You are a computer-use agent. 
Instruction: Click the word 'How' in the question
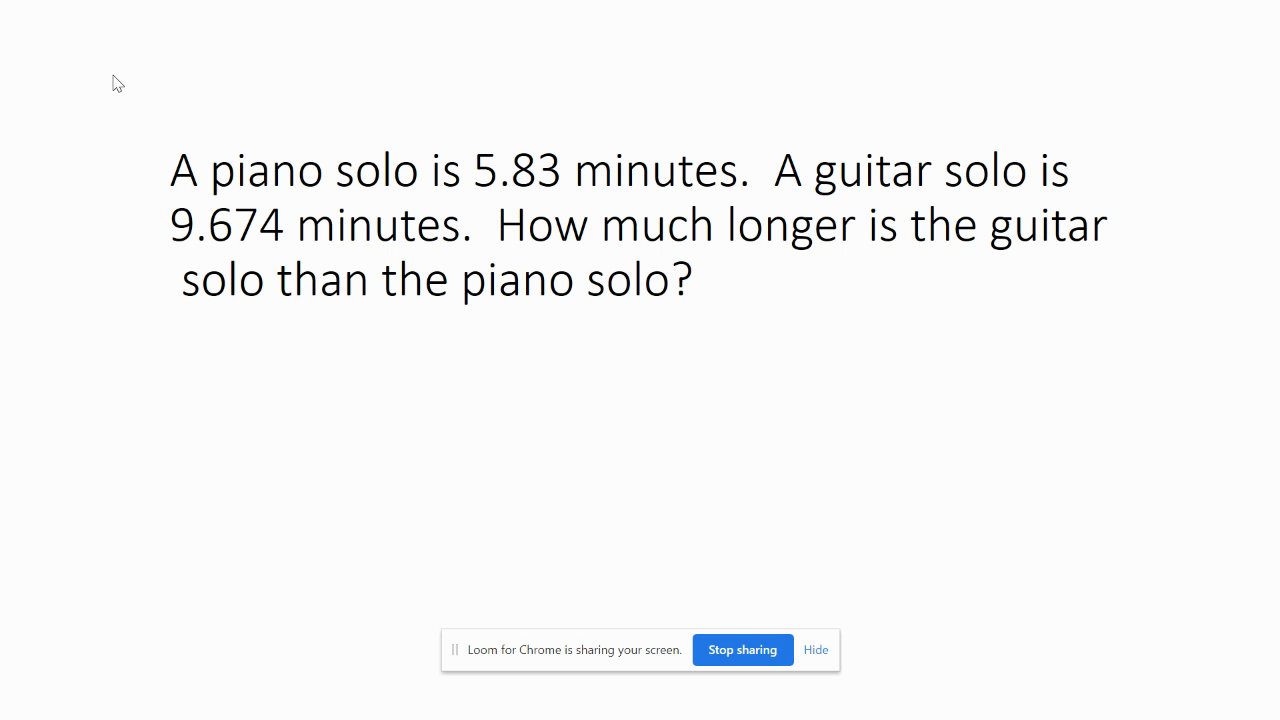tap(541, 225)
